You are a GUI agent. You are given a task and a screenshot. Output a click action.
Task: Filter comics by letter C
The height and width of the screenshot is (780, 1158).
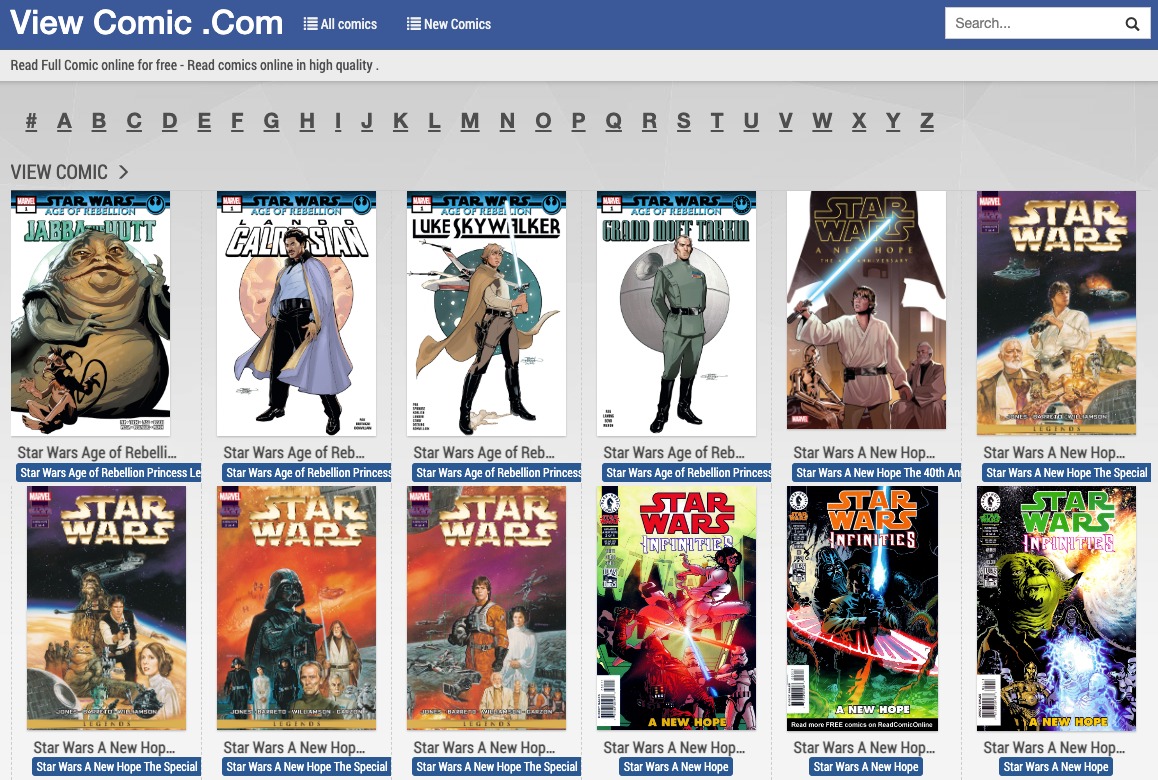pos(134,121)
